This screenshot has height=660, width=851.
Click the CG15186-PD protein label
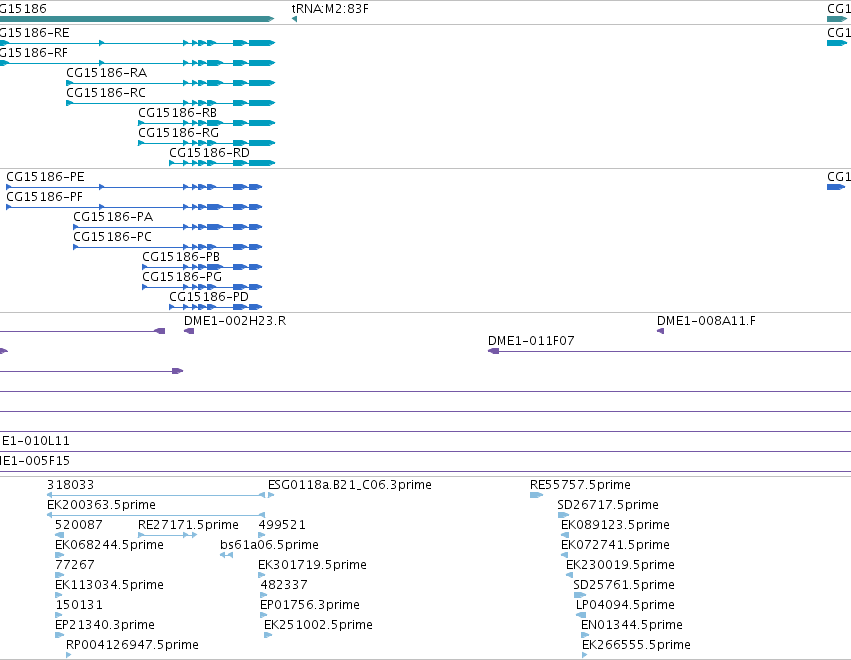(209, 297)
